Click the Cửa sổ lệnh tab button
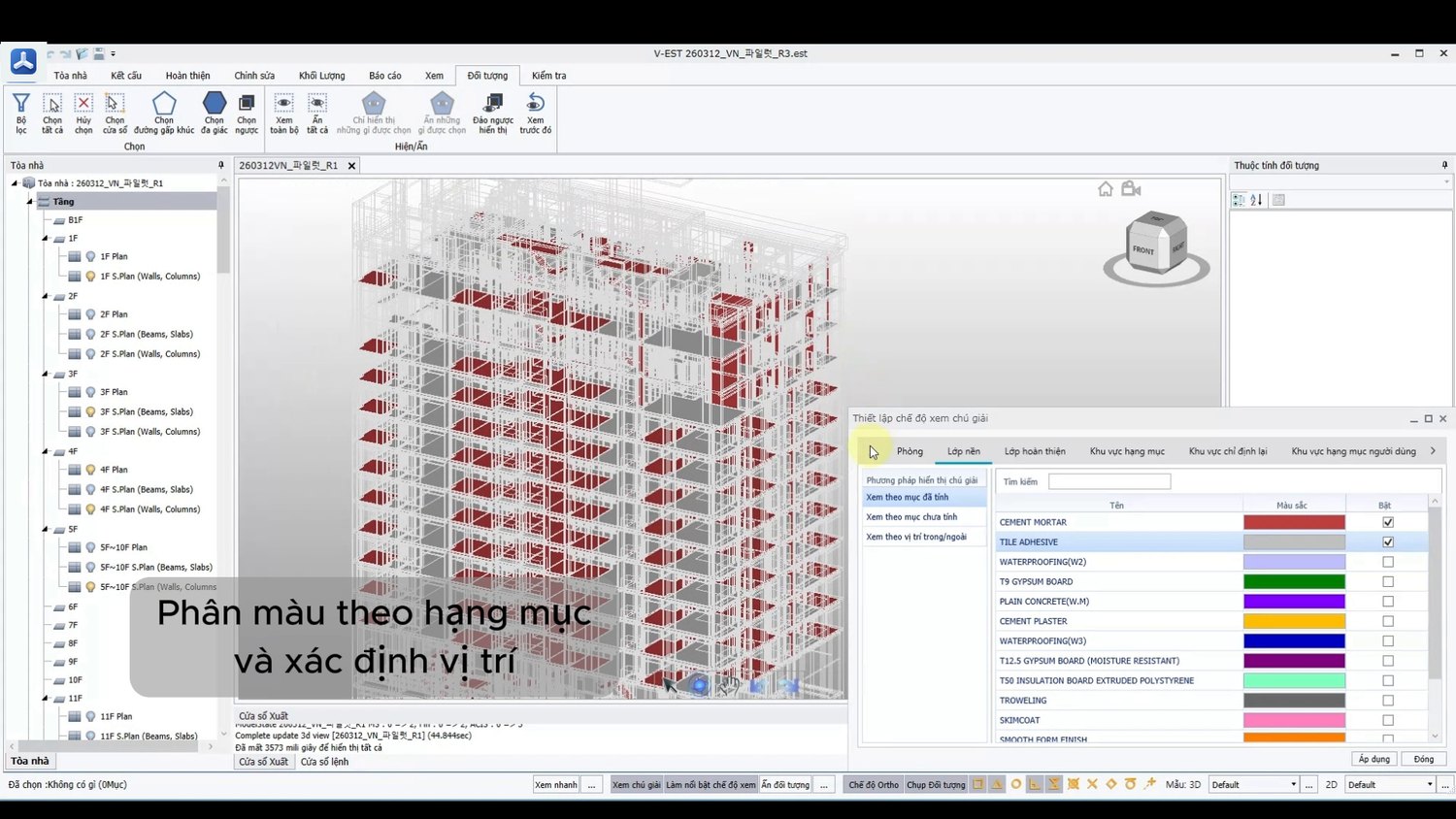This screenshot has height=819, width=1456. [x=324, y=762]
